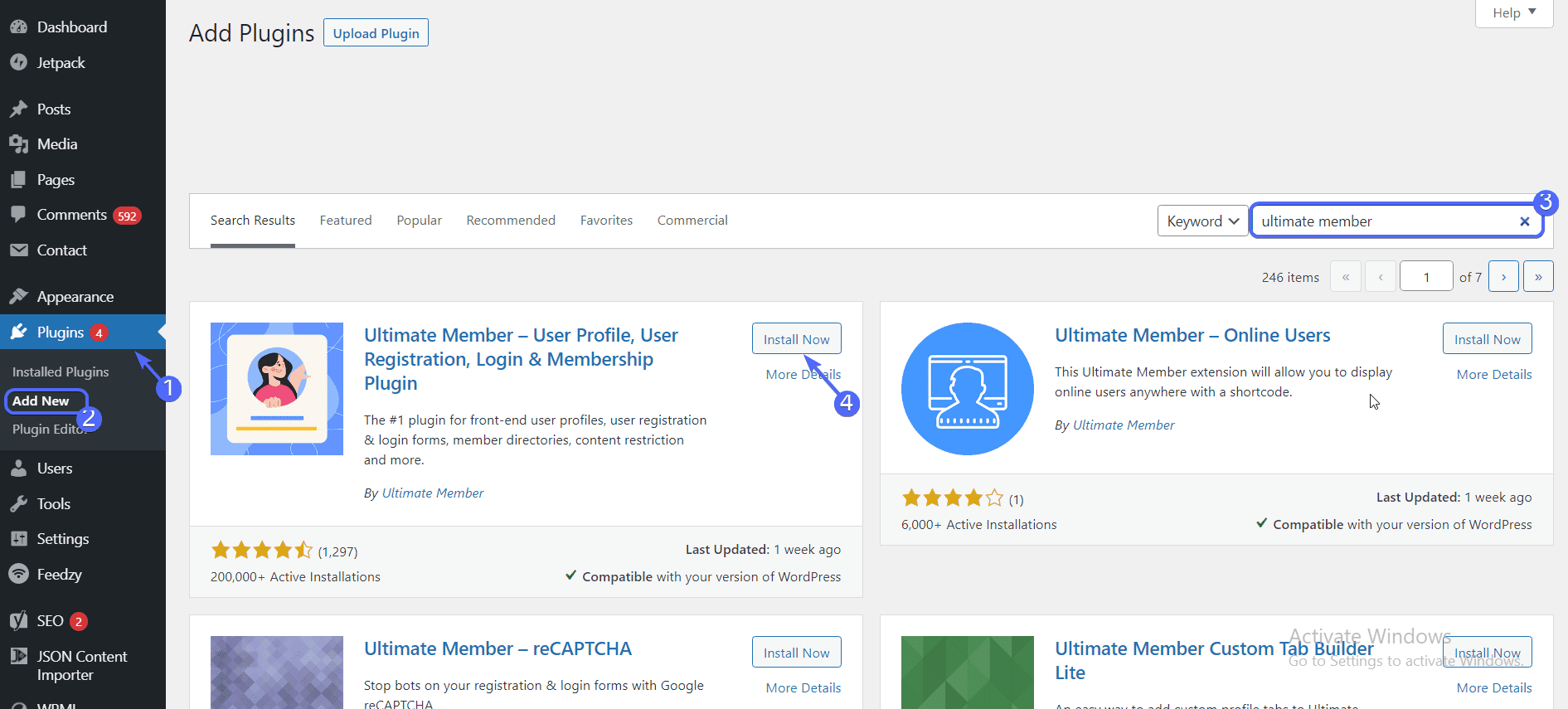Click the current page number field
The image size is (1568, 709).
pos(1426,277)
